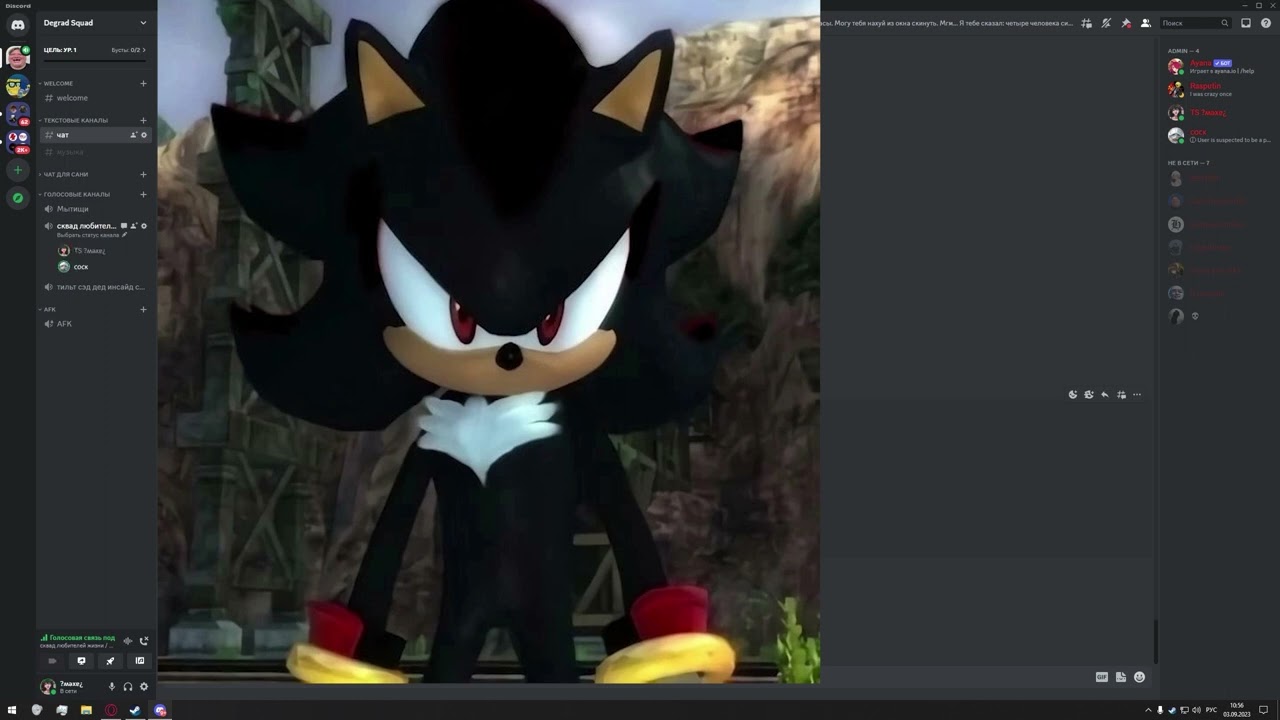Open Ayana bot member profile
Screen dimensions: 1280x720
[x=1220, y=67]
